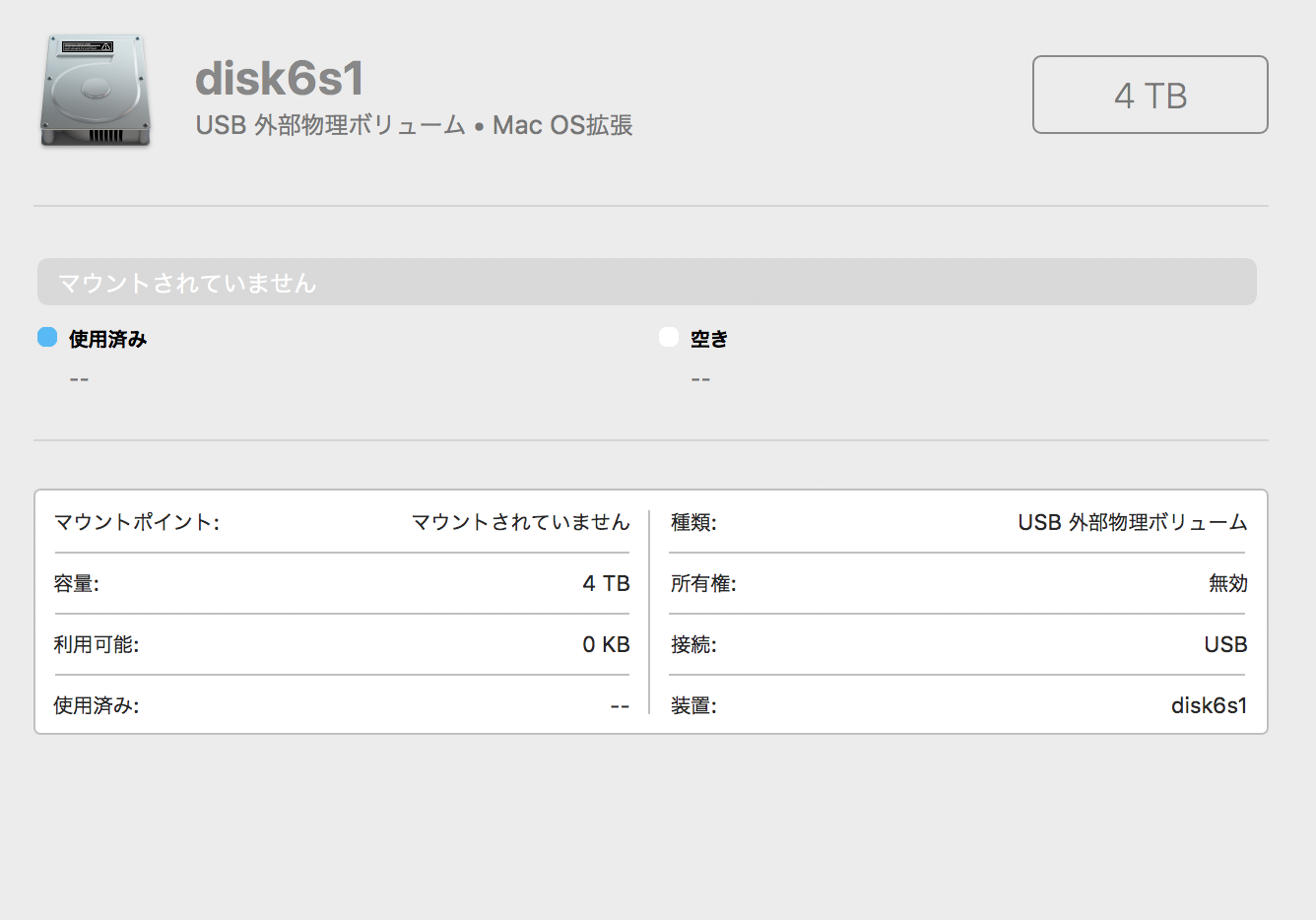Screen dimensions: 1316x920
Task: Click the USB 外部物理ボリューム • Mac OS拡張 subtitle
Action: point(414,125)
